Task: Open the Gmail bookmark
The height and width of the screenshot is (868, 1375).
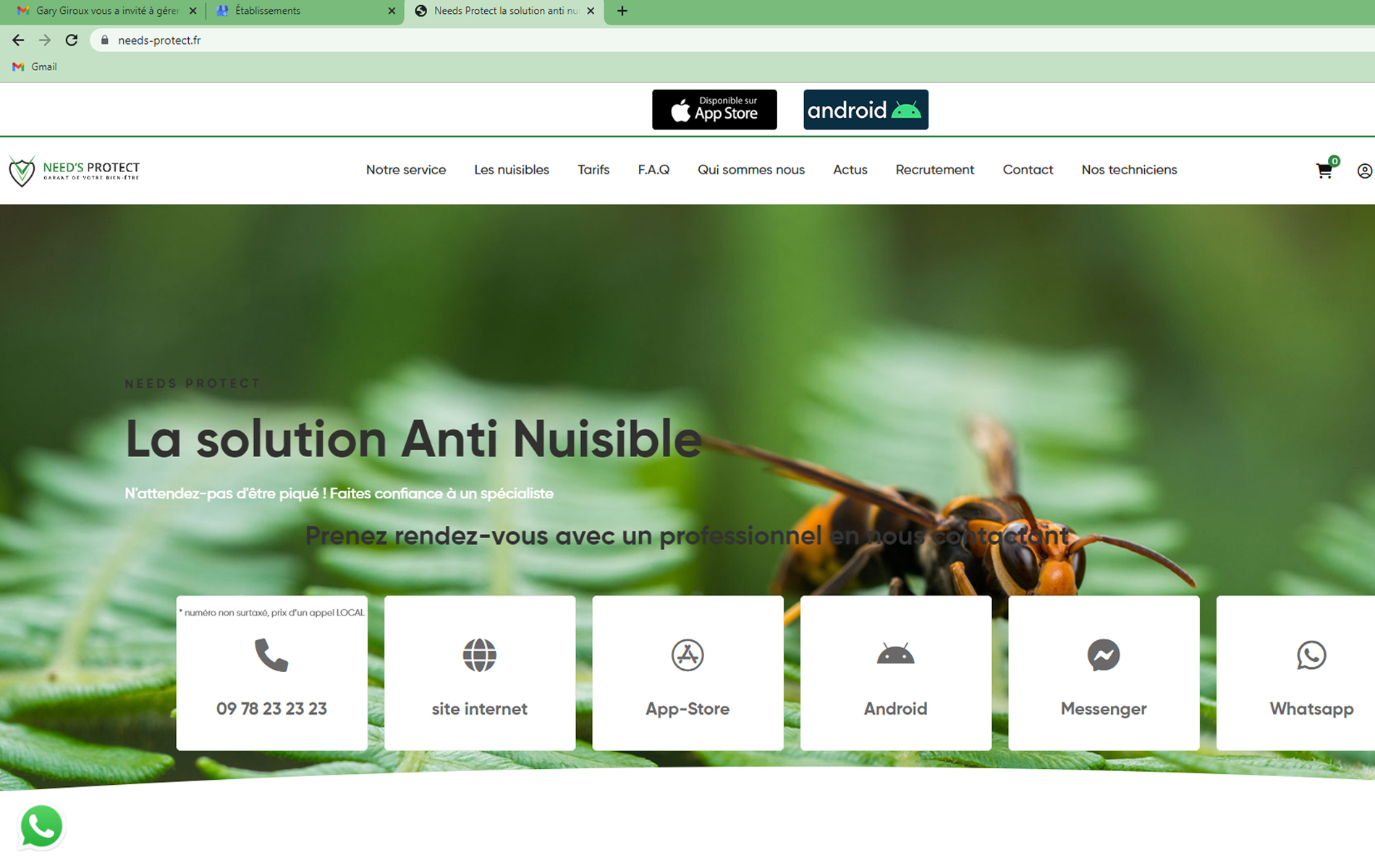Action: pyautogui.click(x=35, y=67)
